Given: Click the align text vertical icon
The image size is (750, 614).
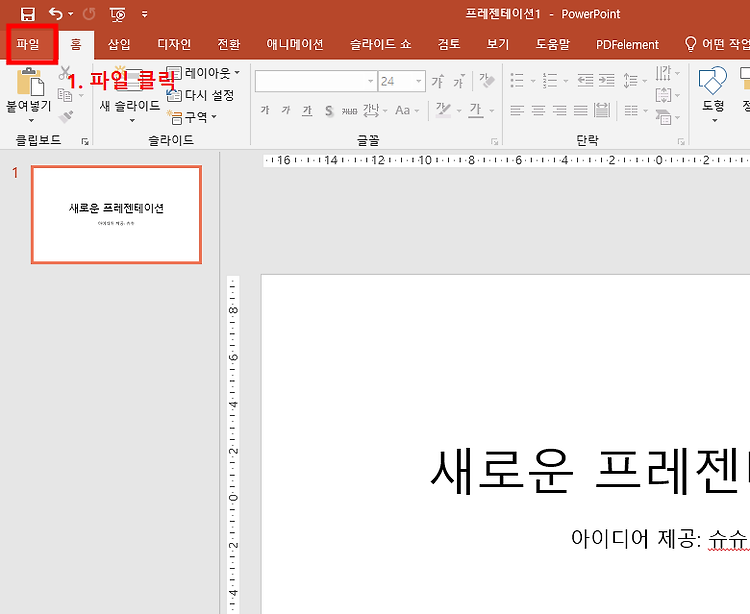Looking at the screenshot, I should [x=663, y=95].
